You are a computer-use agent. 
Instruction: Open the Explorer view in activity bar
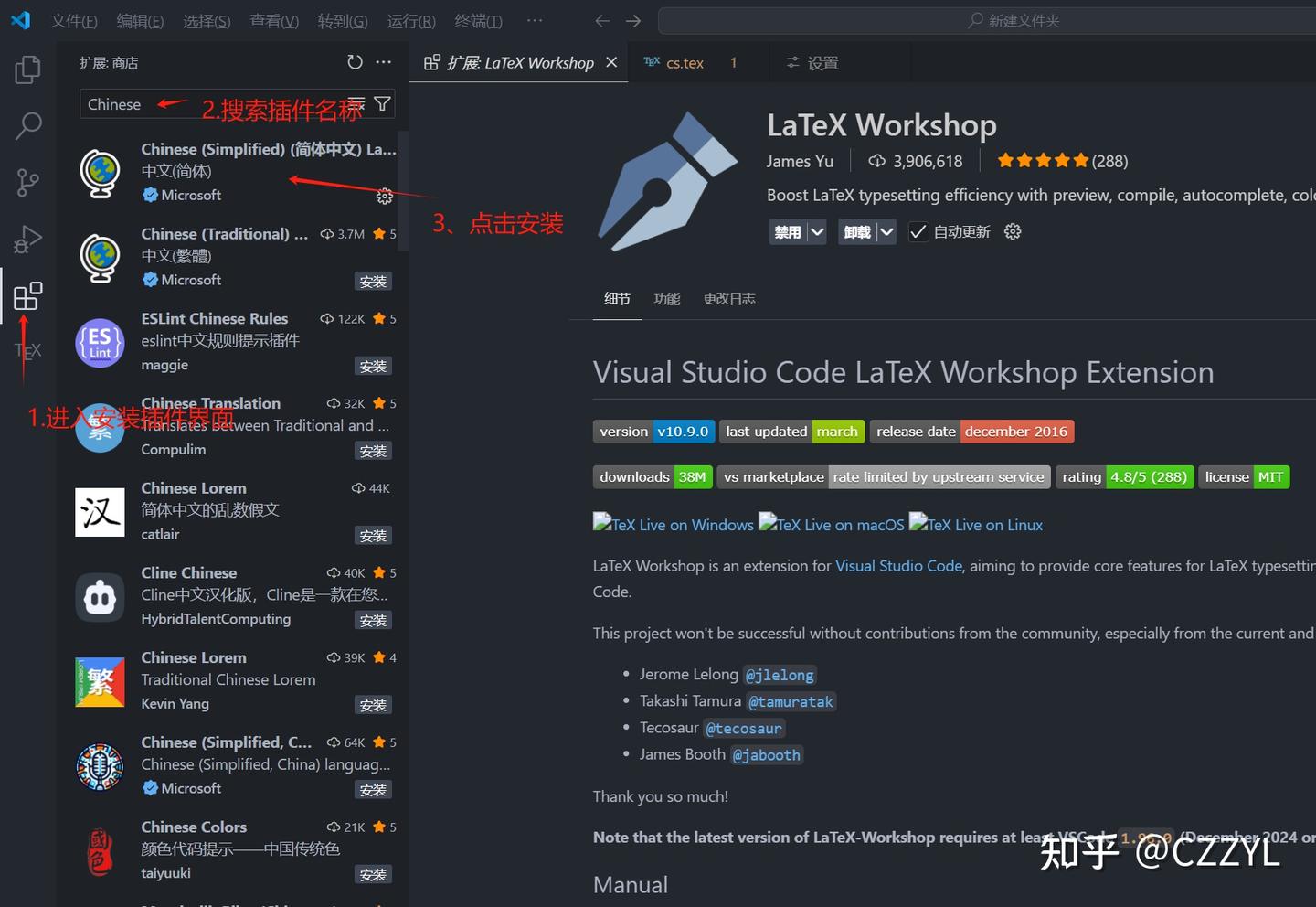point(27,69)
